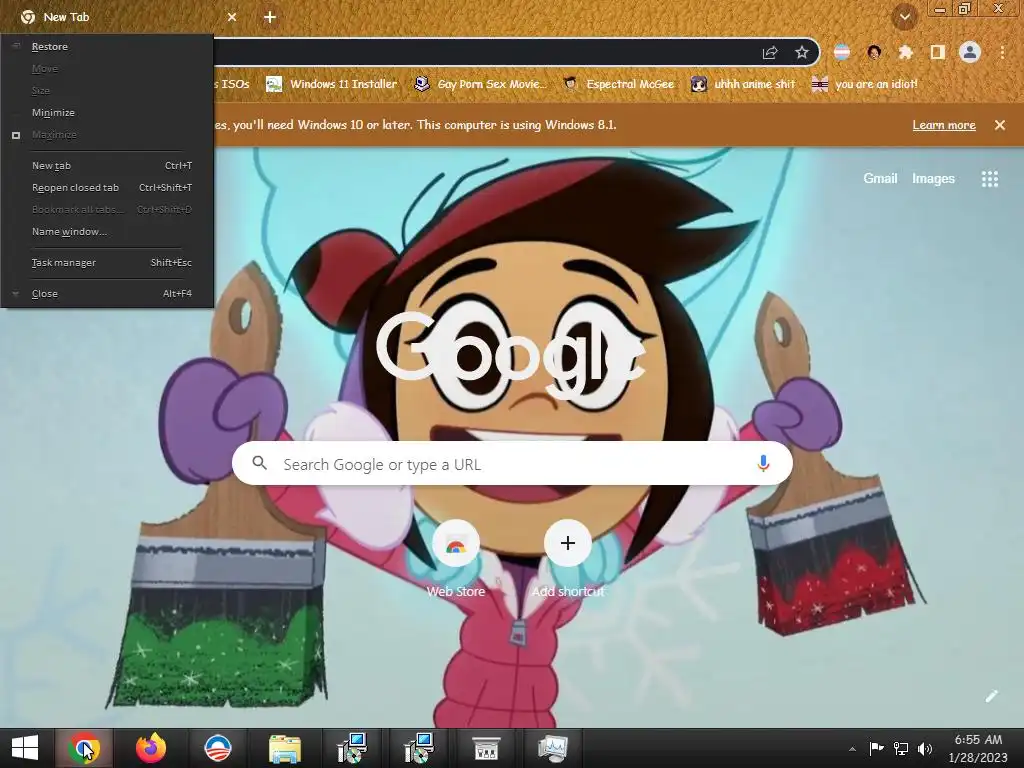
Task: Open the Web Store shortcut
Action: coord(456,560)
